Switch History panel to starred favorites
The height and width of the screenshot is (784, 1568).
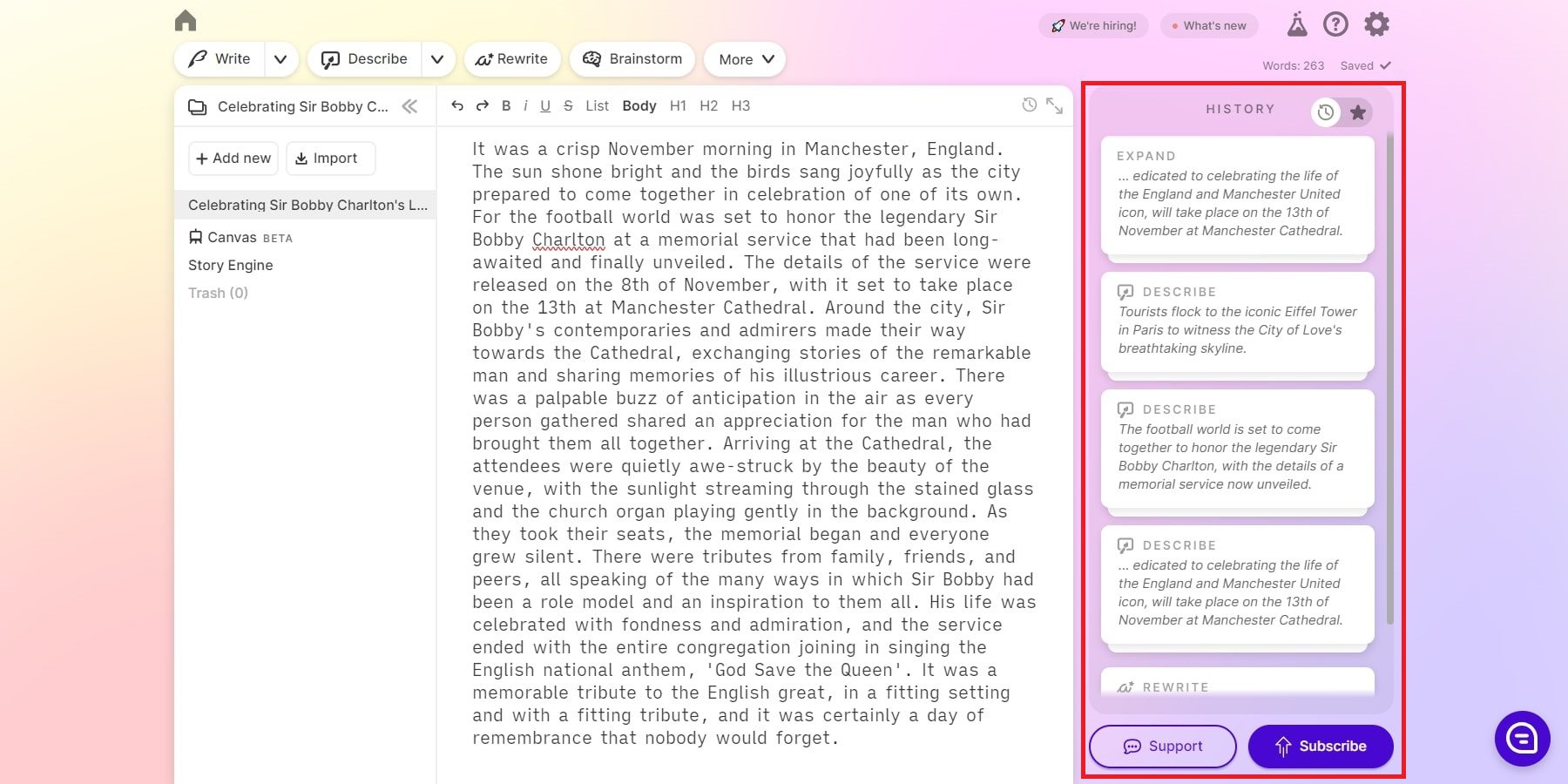coord(1358,112)
